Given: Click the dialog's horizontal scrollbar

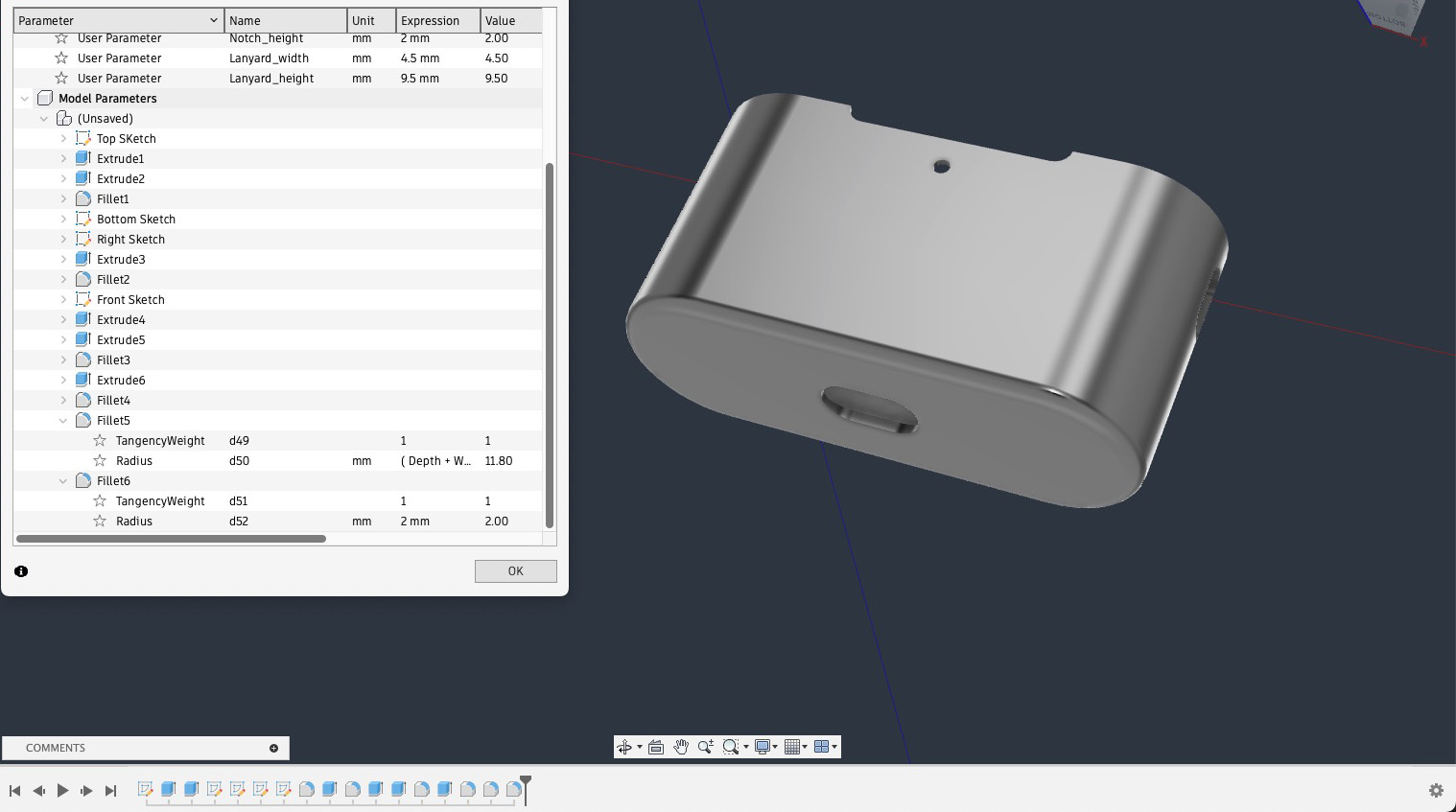Looking at the screenshot, I should pyautogui.click(x=171, y=539).
